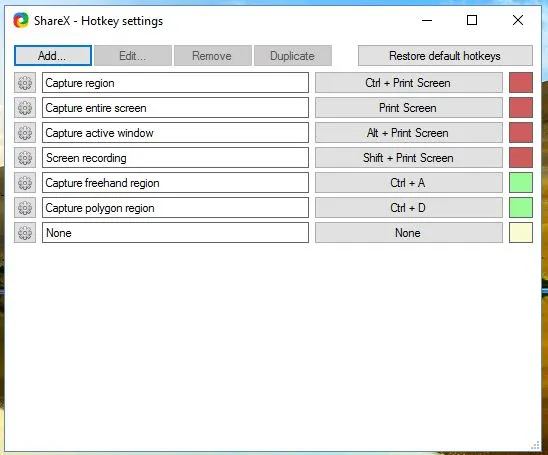Screen dimensions: 548x455
Task: Change the Ctrl + D hotkey
Action: [409, 208]
